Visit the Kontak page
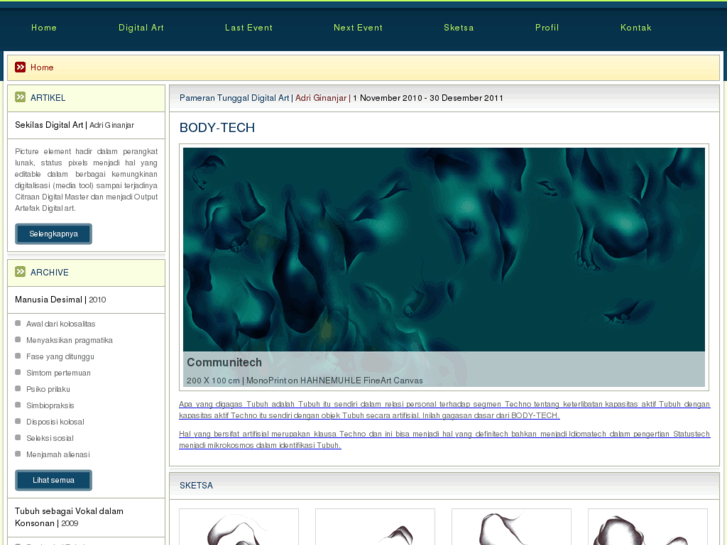727x545 pixels. (x=636, y=28)
